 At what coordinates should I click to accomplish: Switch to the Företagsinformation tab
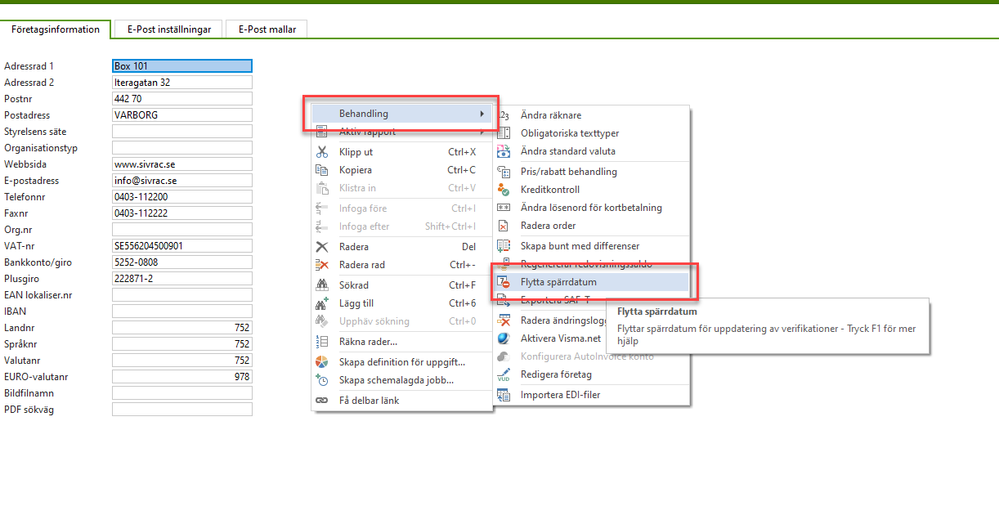pos(55,29)
